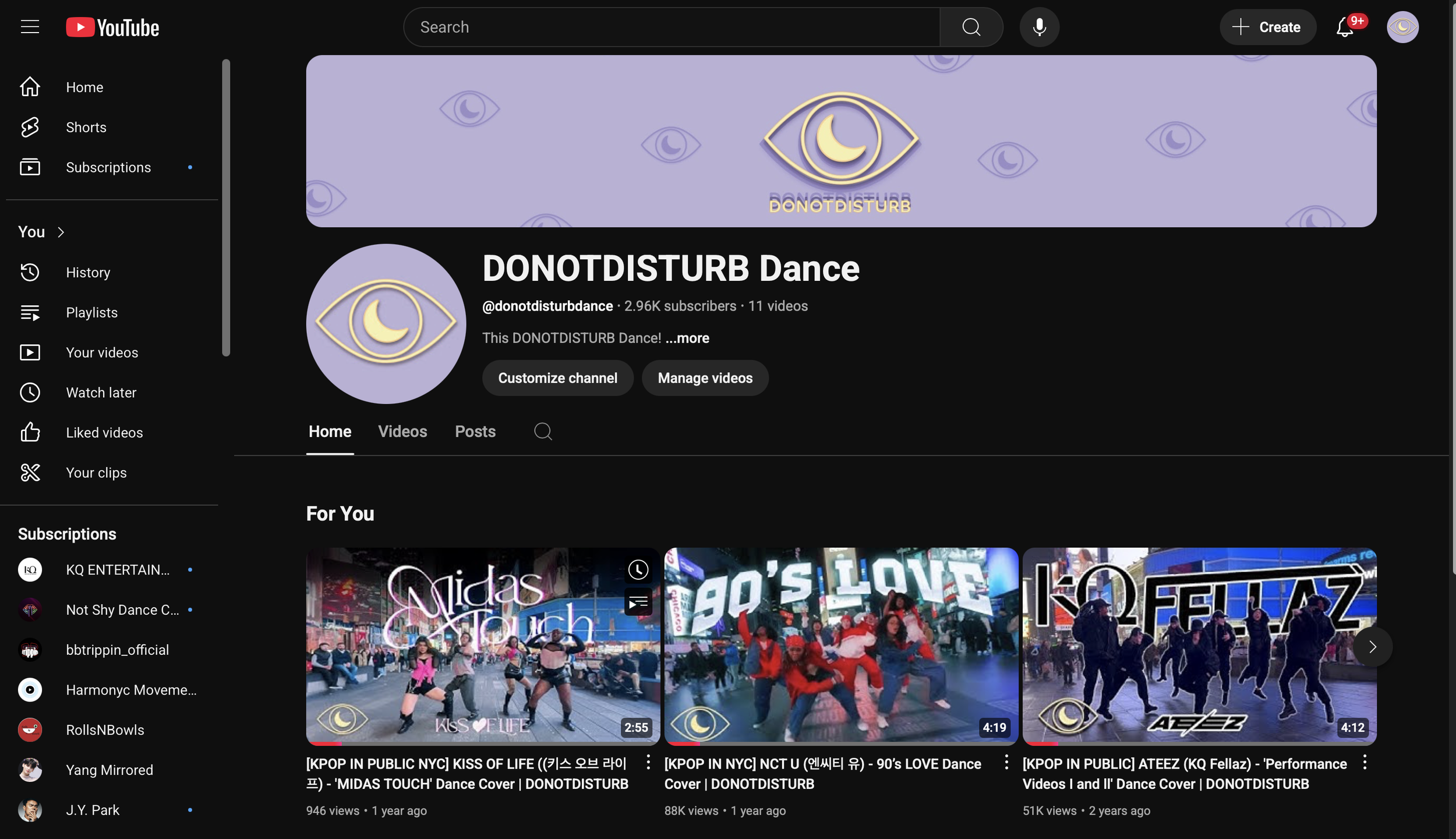Screen dimensions: 1456x839
Task: Play the 90's LOVE thumbnail
Action: click(841, 646)
